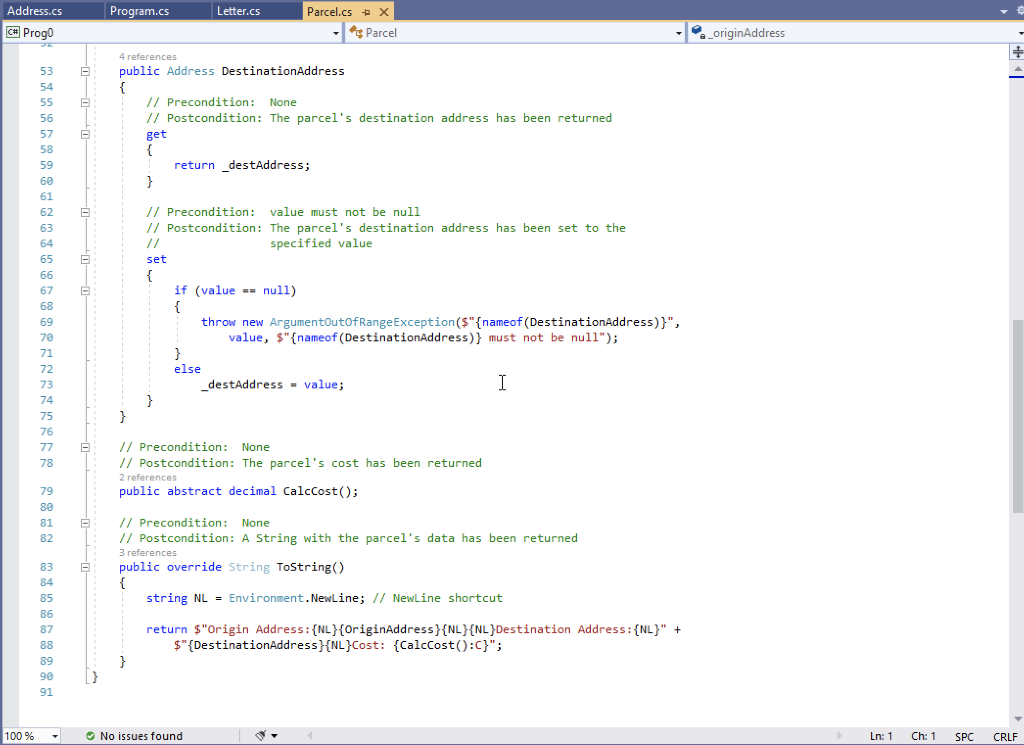Click the horizontal scrollbar left arrow

click(310, 736)
